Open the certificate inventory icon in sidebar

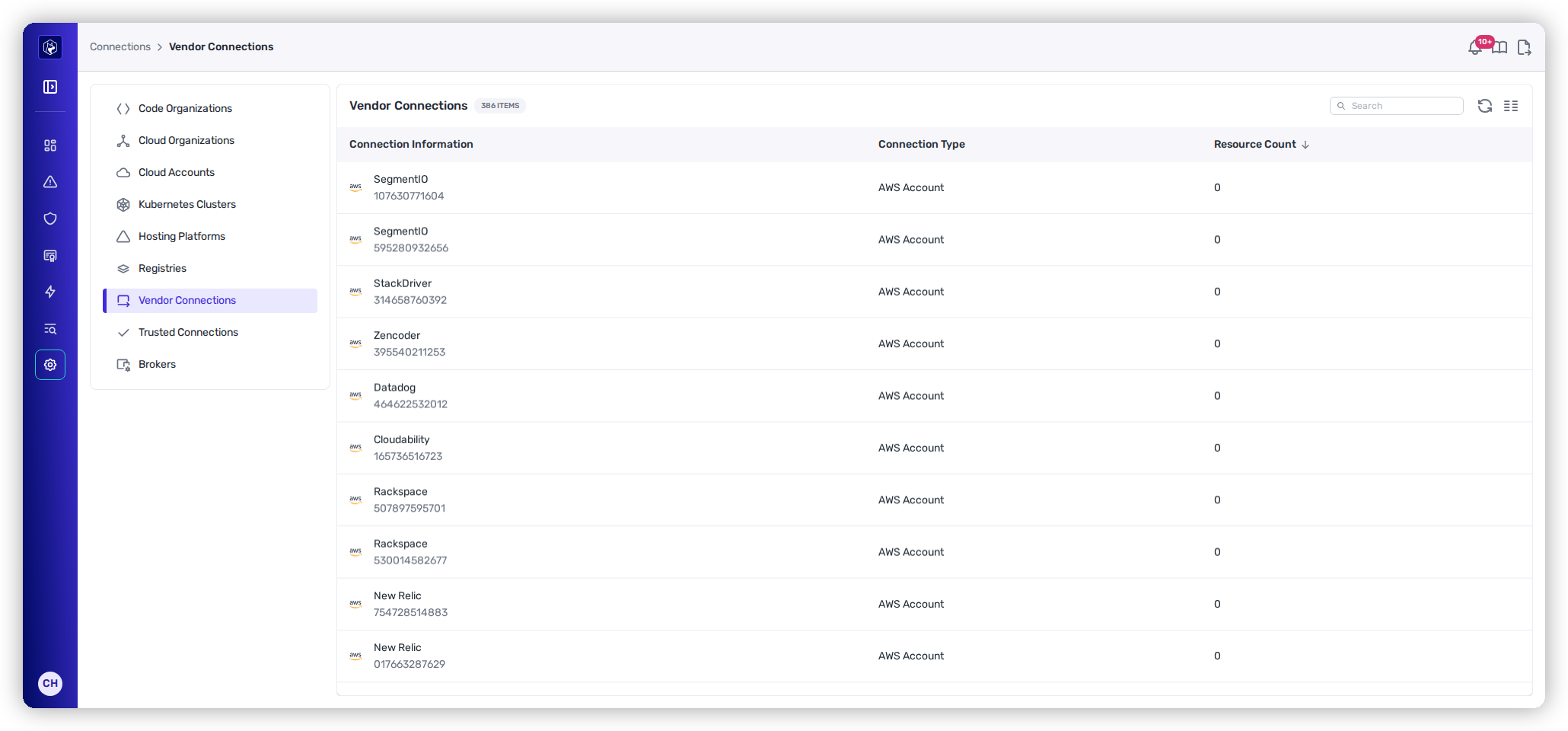[x=50, y=256]
